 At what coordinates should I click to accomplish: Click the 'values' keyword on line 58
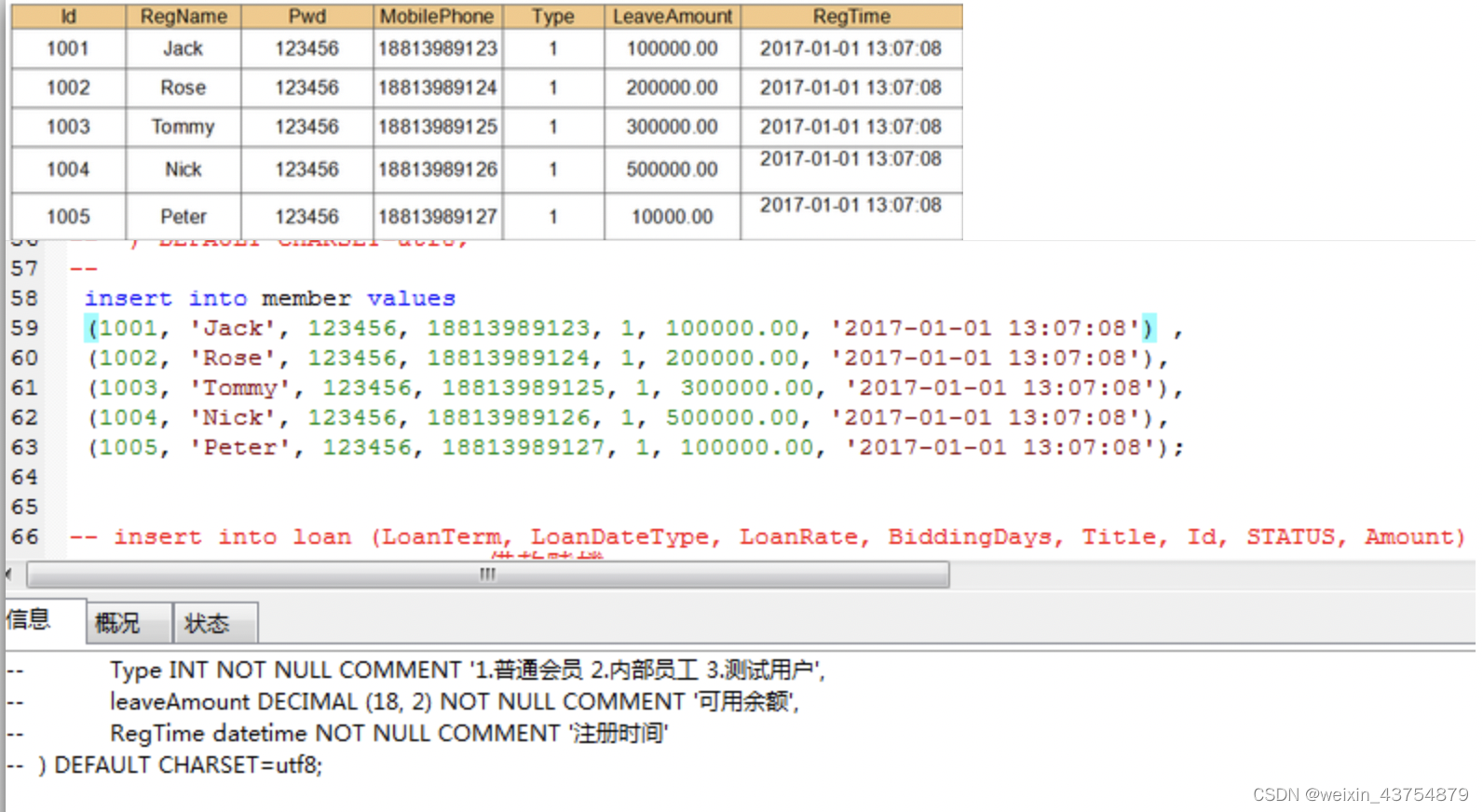tap(411, 298)
